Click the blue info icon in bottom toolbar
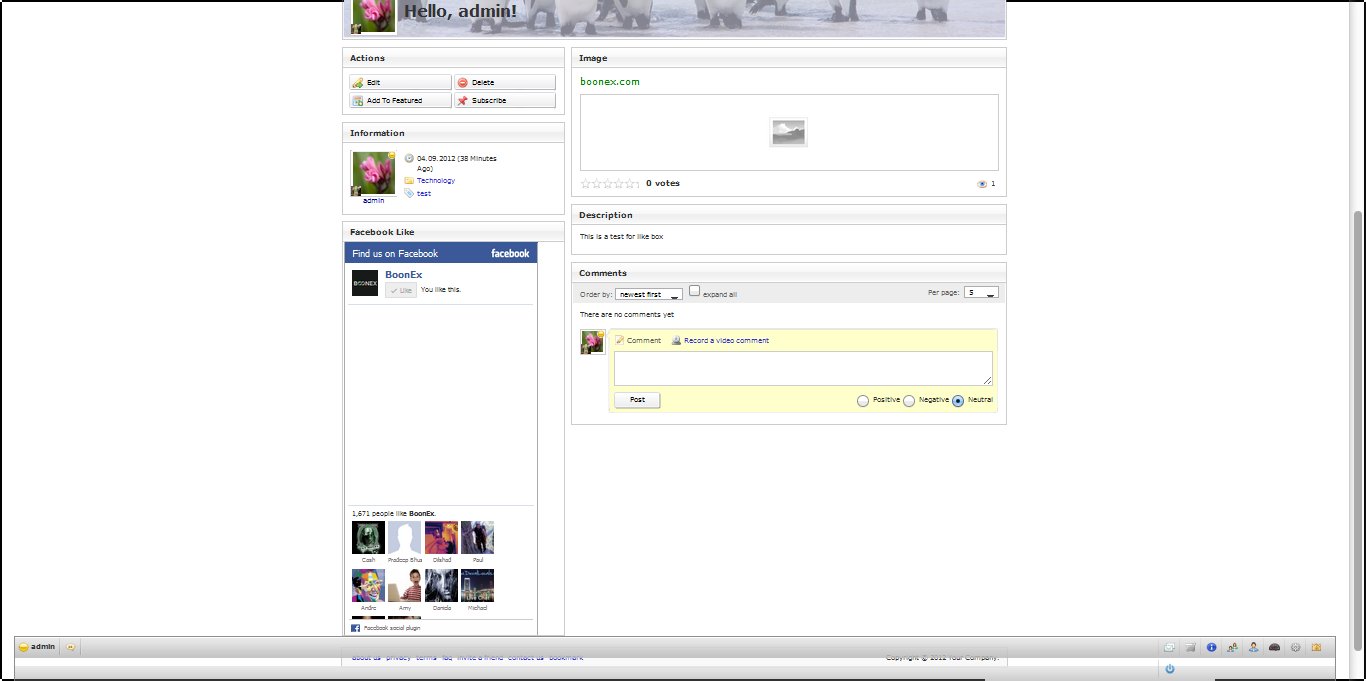1366x681 pixels. [x=1211, y=647]
